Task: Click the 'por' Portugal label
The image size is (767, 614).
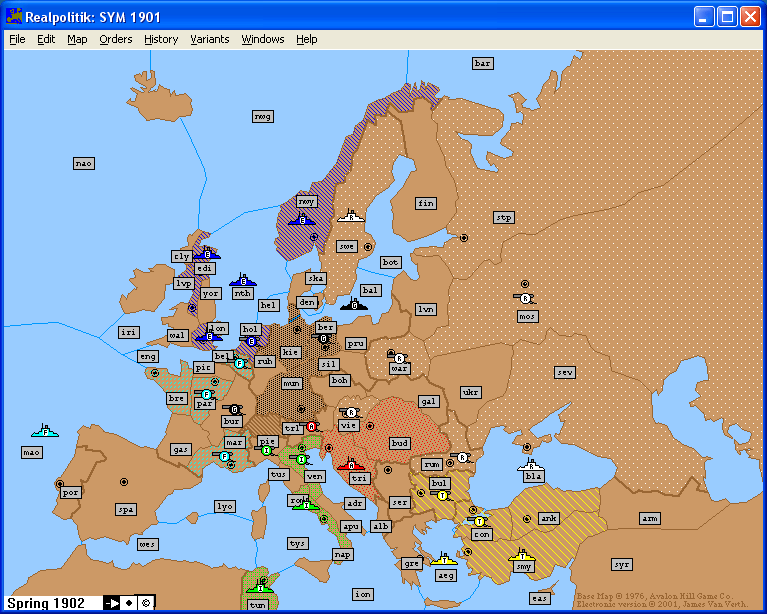Action: [70, 492]
